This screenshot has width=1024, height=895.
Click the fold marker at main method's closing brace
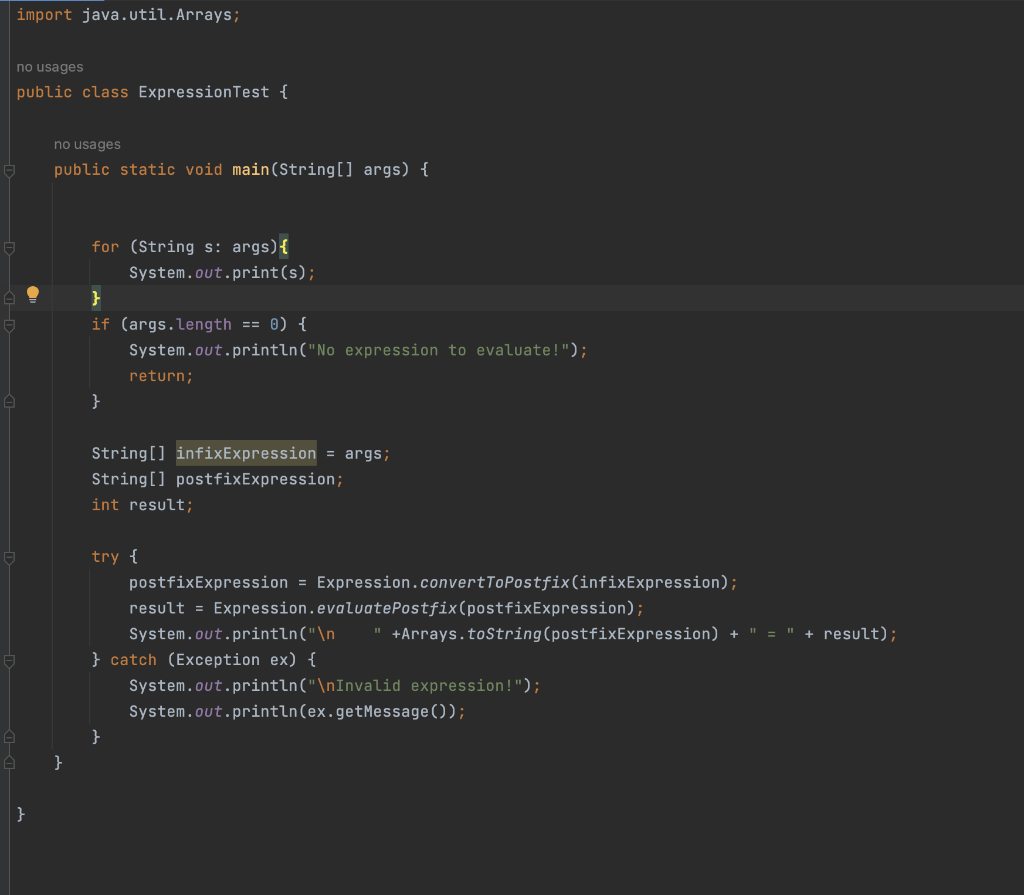click(8, 761)
